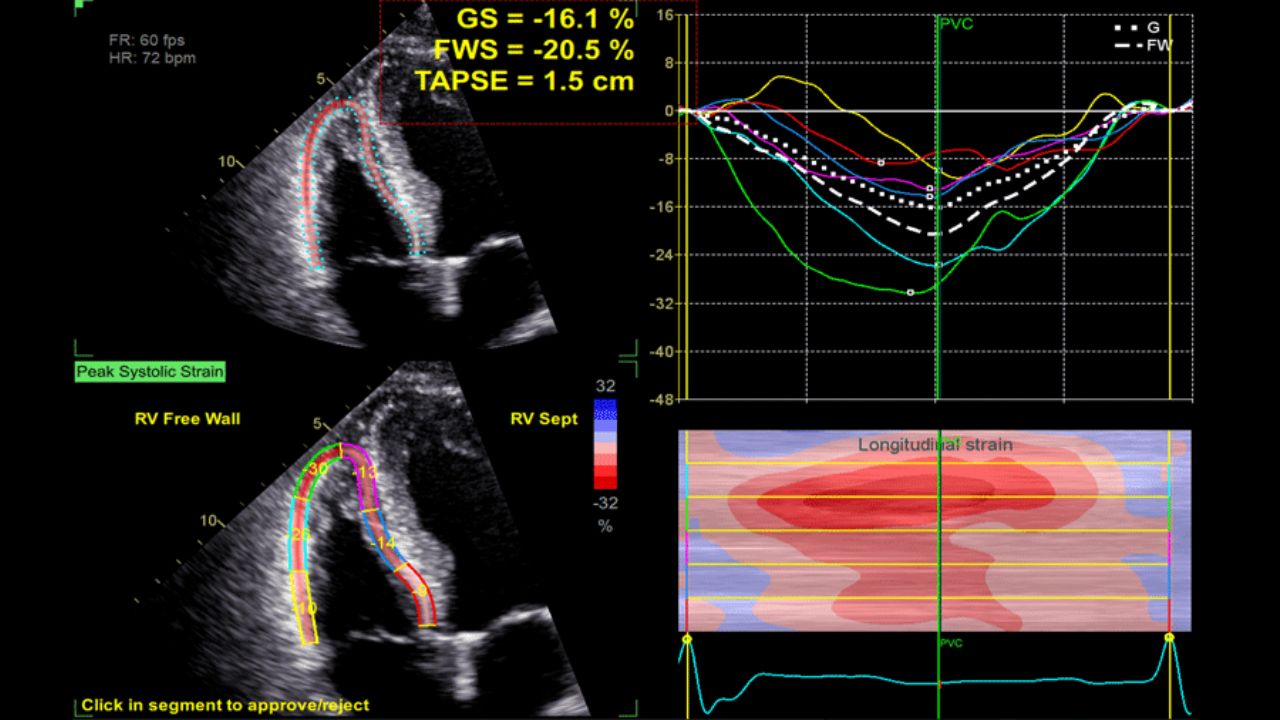1280x720 pixels.
Task: Click the strain color scale bar
Action: click(x=605, y=441)
